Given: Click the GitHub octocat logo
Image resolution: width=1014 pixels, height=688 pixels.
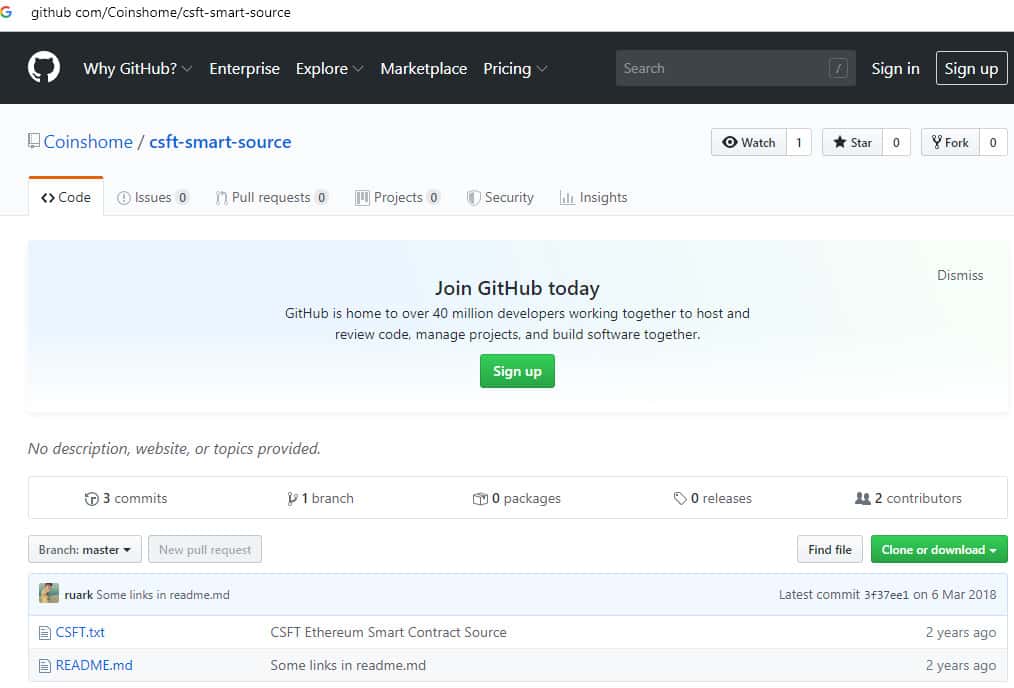Looking at the screenshot, I should coord(44,68).
